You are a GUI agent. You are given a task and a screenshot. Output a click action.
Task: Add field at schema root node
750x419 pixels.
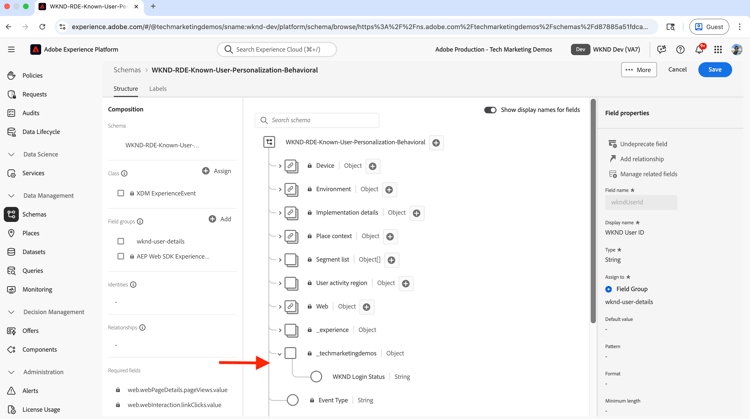pyautogui.click(x=436, y=143)
